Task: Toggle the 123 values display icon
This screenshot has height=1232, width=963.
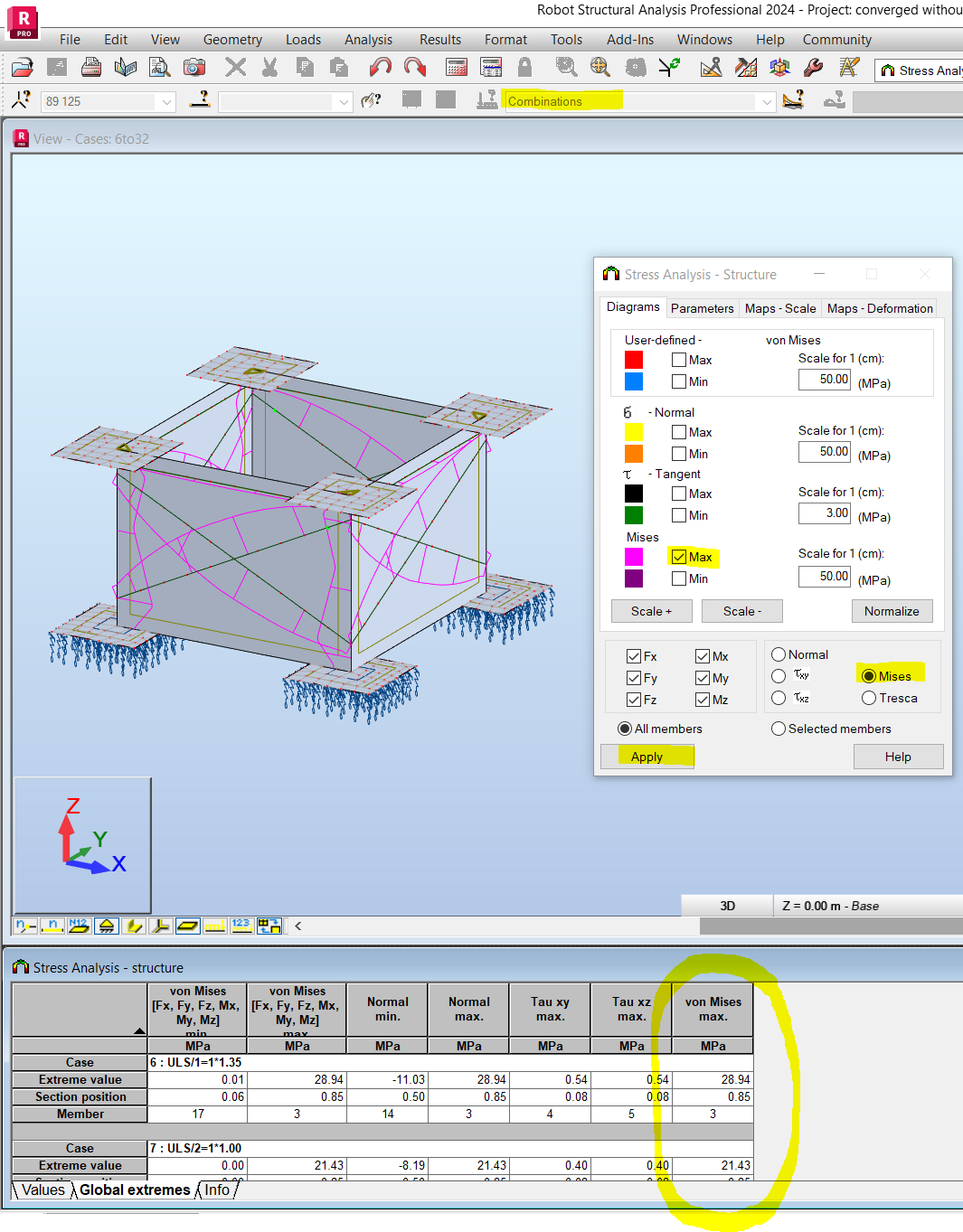Action: 241,926
